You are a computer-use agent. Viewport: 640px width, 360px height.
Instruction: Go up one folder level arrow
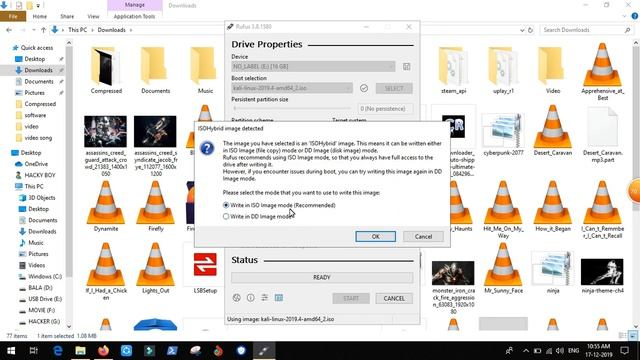pyautogui.click(x=43, y=30)
